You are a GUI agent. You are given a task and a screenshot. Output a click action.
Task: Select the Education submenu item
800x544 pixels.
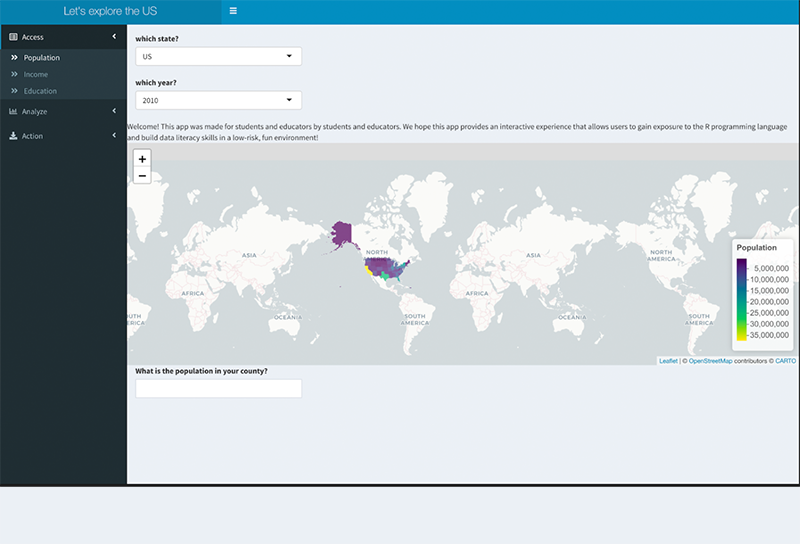(41, 91)
